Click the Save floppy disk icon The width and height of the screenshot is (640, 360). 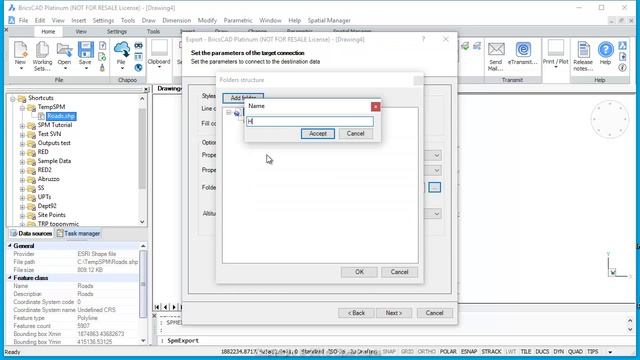85,50
